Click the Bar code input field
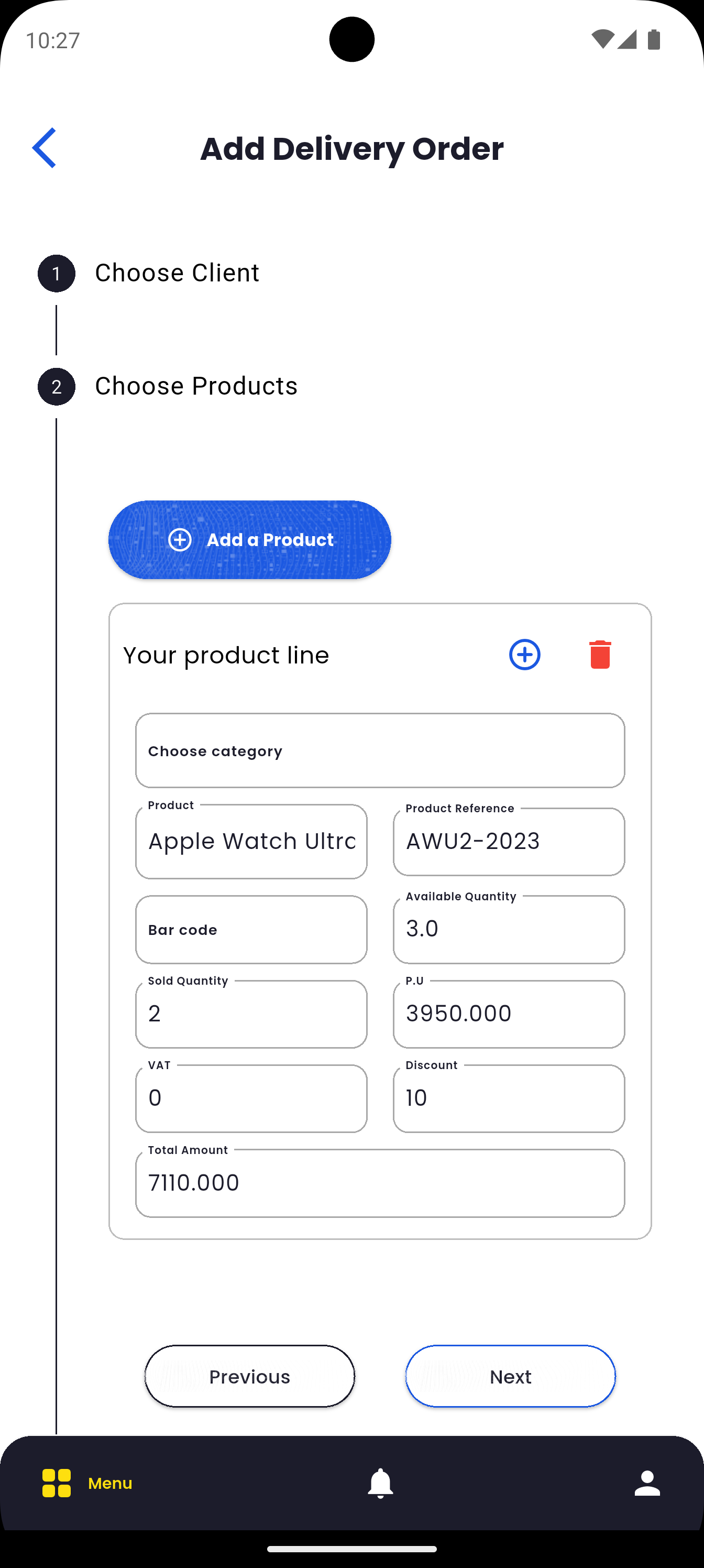Image resolution: width=704 pixels, height=1568 pixels. click(251, 930)
